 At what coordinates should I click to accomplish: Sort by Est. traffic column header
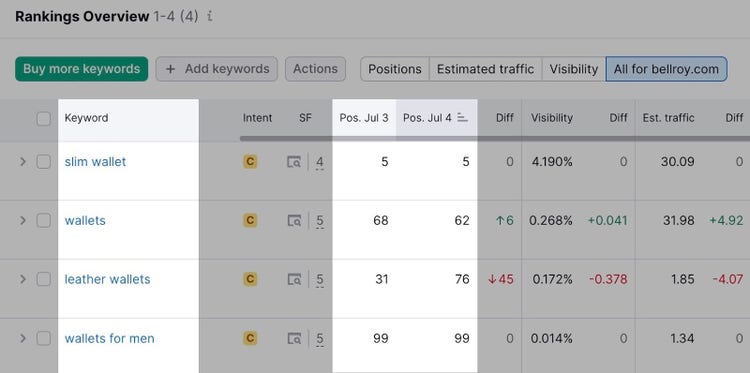pos(669,118)
